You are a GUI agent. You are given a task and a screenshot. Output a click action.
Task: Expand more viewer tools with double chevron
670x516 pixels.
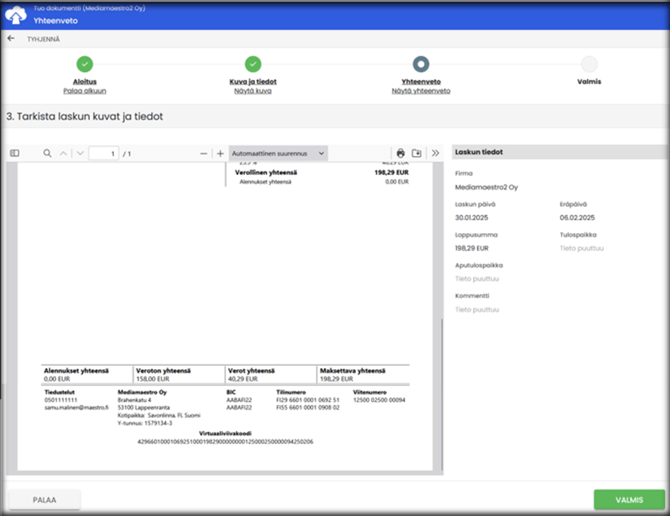[435, 153]
